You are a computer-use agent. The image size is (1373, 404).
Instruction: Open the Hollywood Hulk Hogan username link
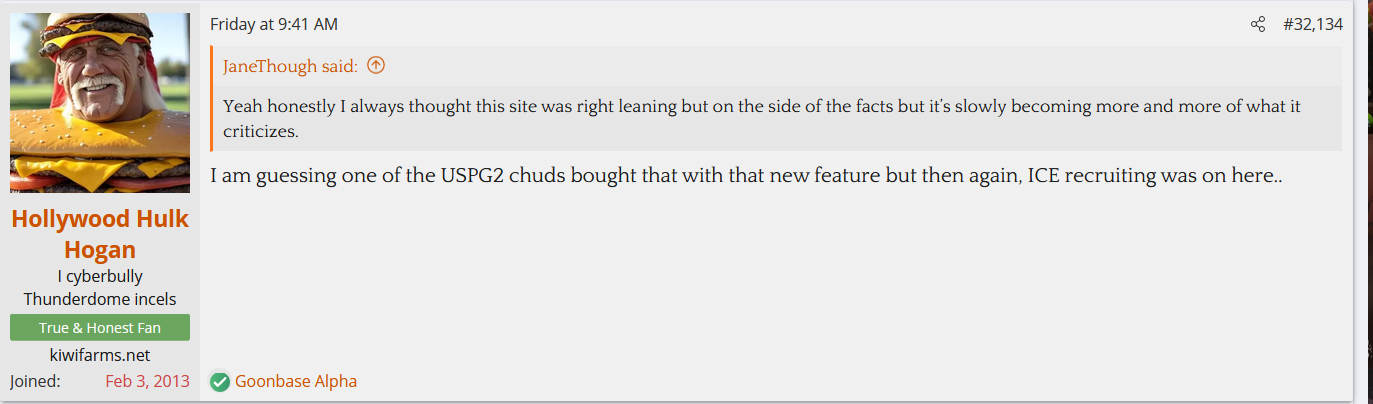[x=100, y=234]
